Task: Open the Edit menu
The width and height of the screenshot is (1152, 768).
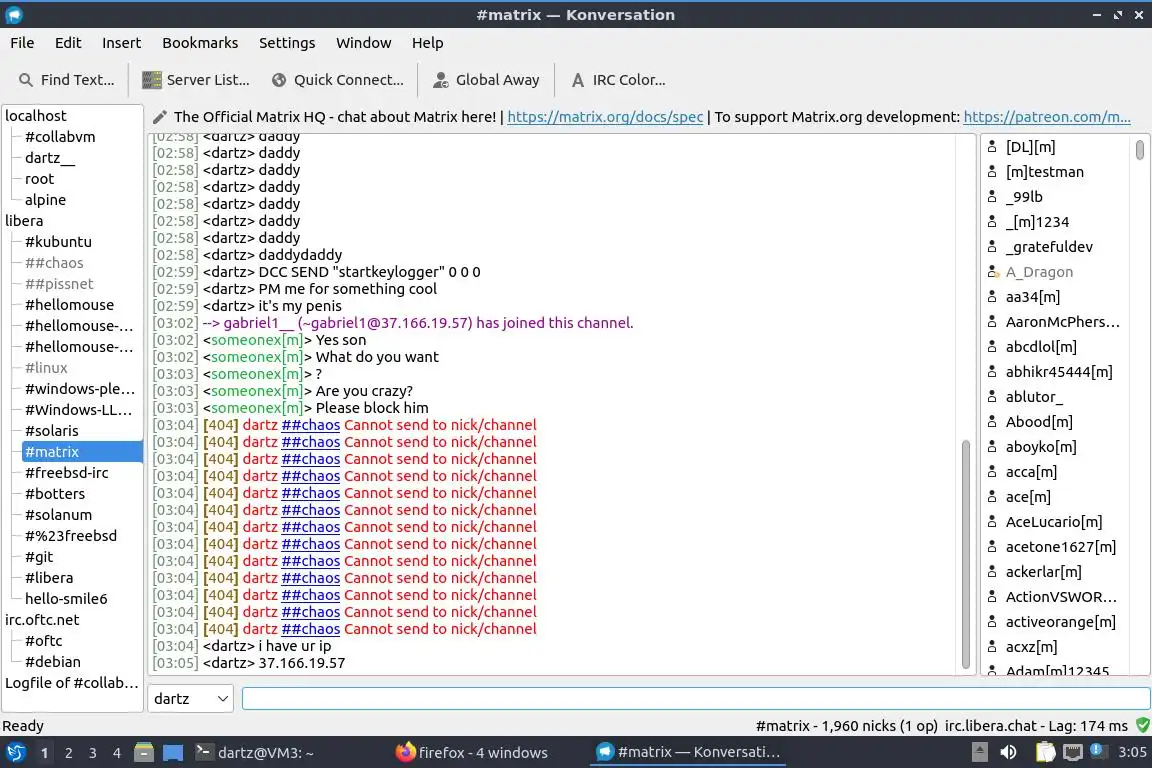Action: click(x=68, y=43)
